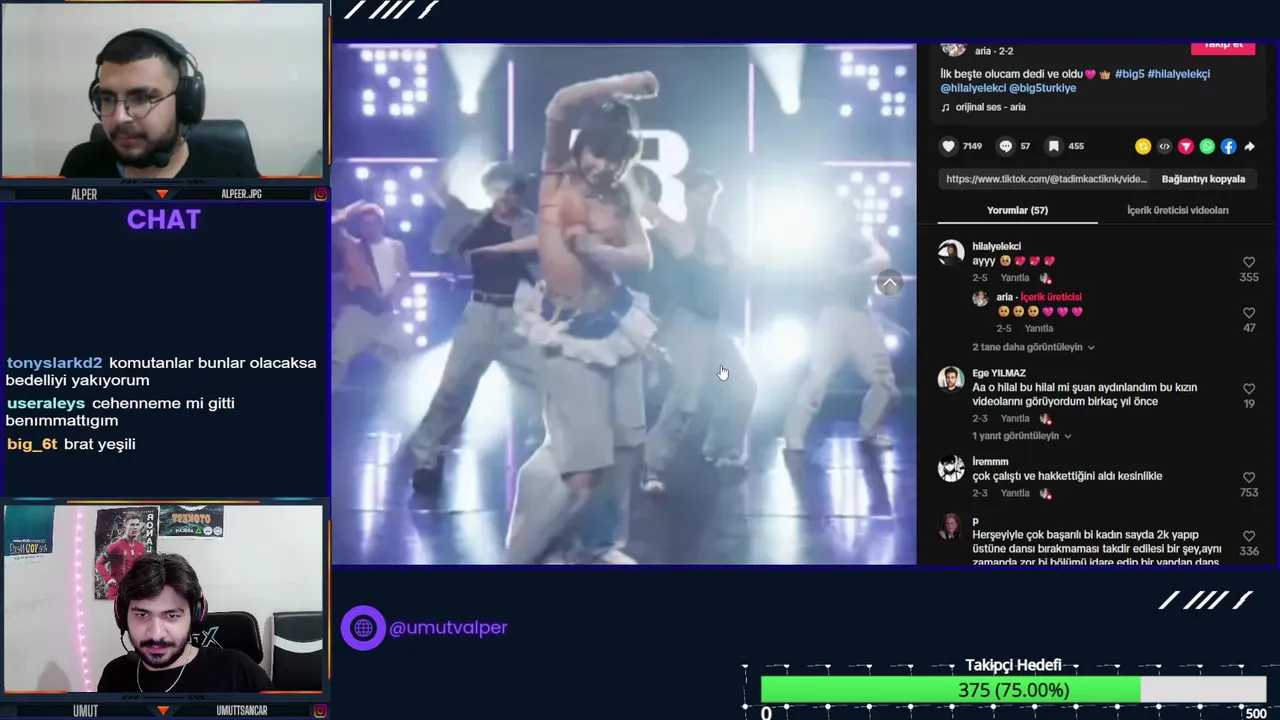This screenshot has width=1280, height=720.
Task: Open hilalyelekci's profile avatar
Action: click(951, 252)
